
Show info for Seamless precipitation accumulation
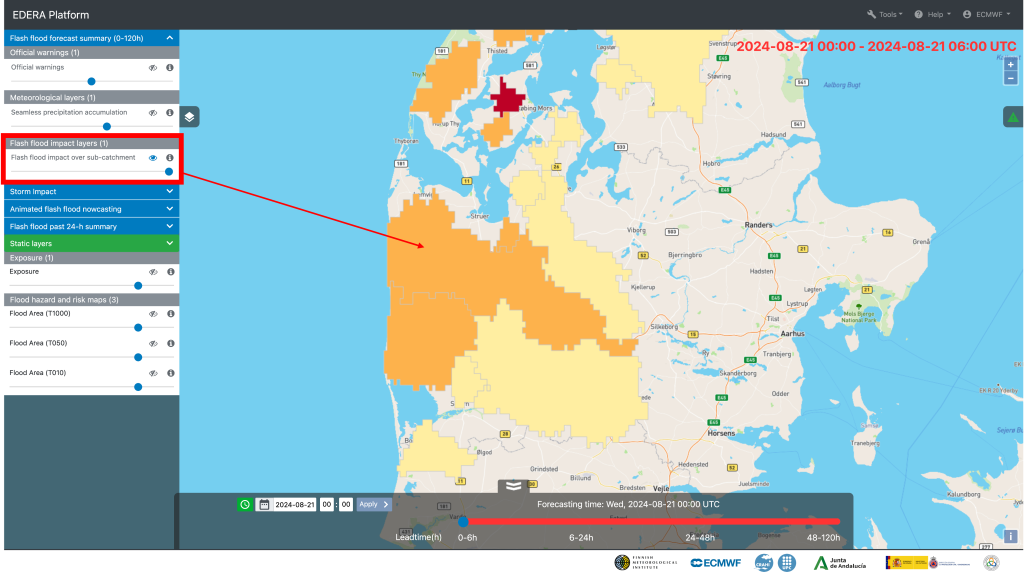pos(170,113)
